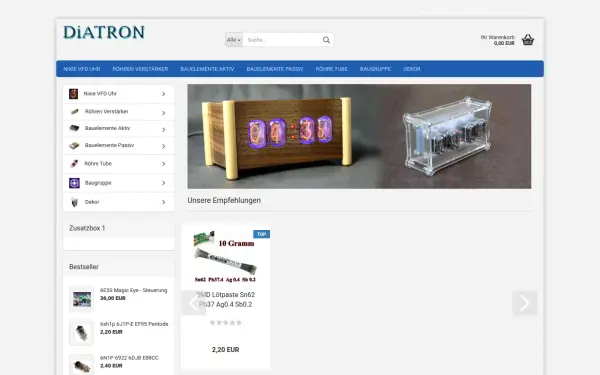Click the star rating under SMD Lötpaste
This screenshot has width=600, height=375.
(226, 323)
